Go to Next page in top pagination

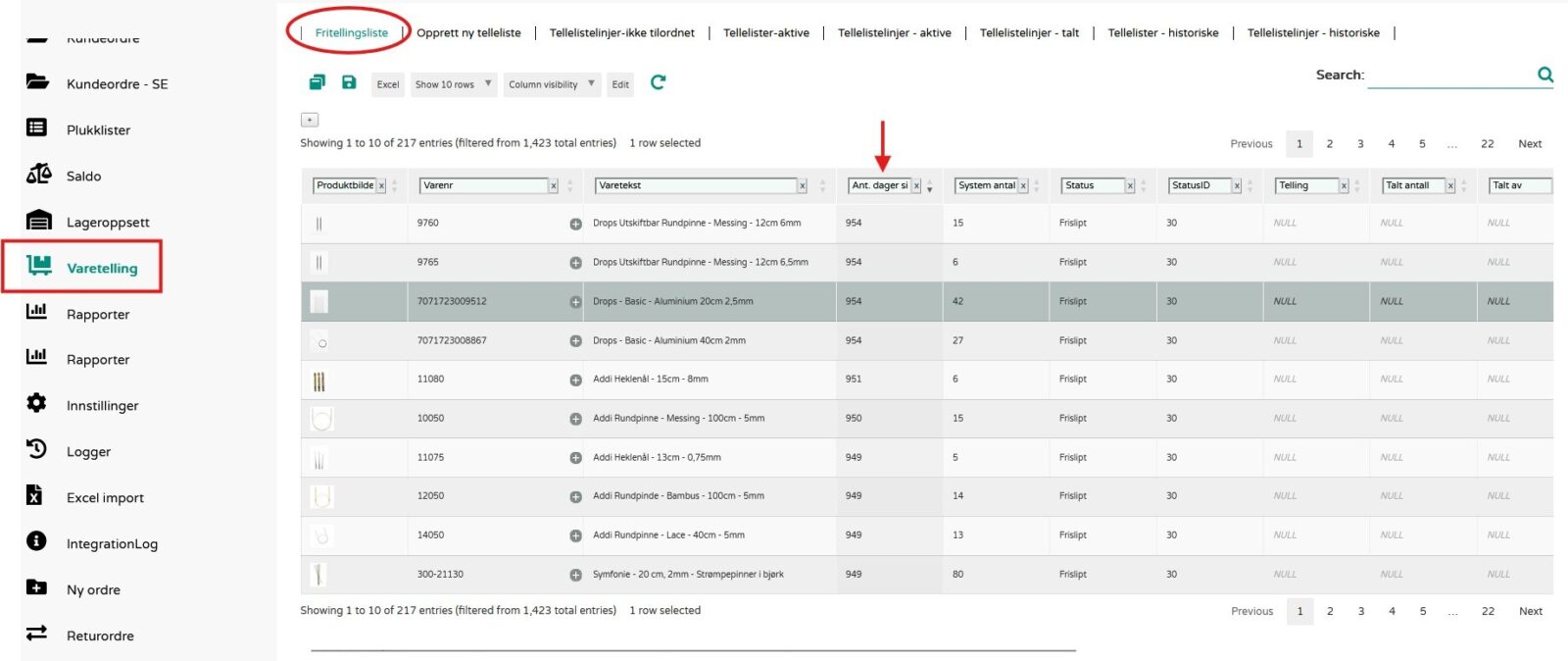(x=1530, y=143)
